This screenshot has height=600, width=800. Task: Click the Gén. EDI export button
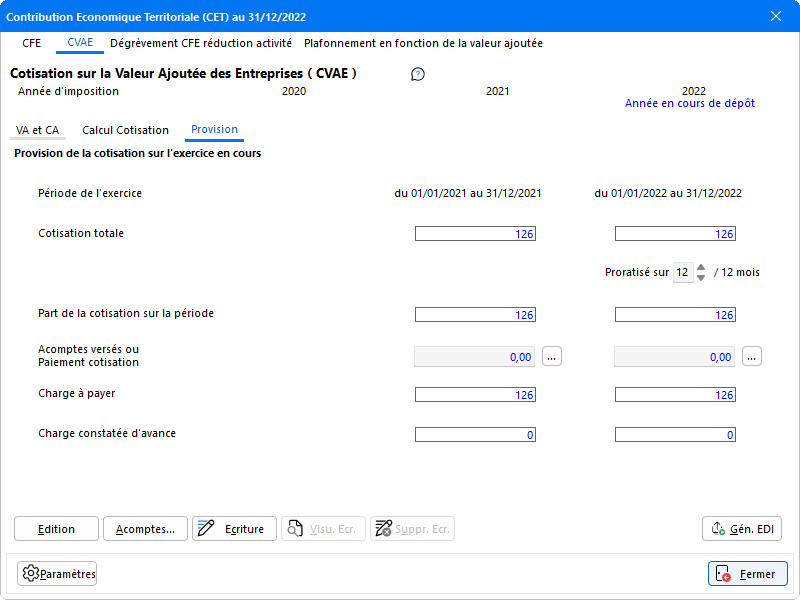tap(742, 529)
